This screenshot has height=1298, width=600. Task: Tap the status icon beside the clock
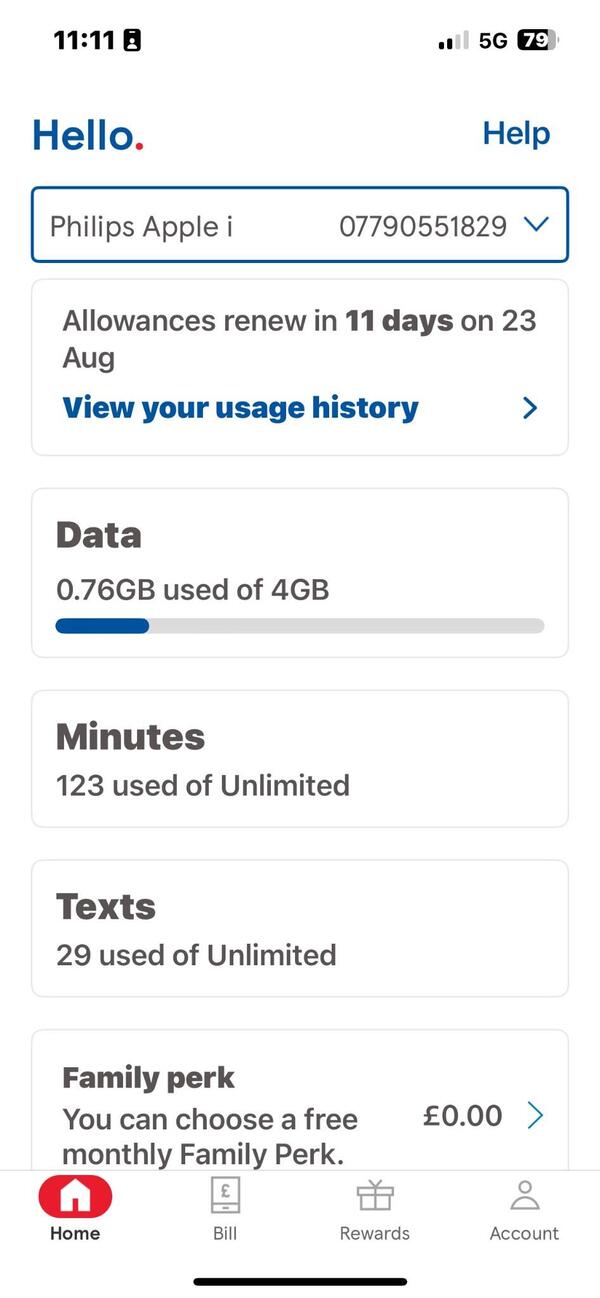131,41
